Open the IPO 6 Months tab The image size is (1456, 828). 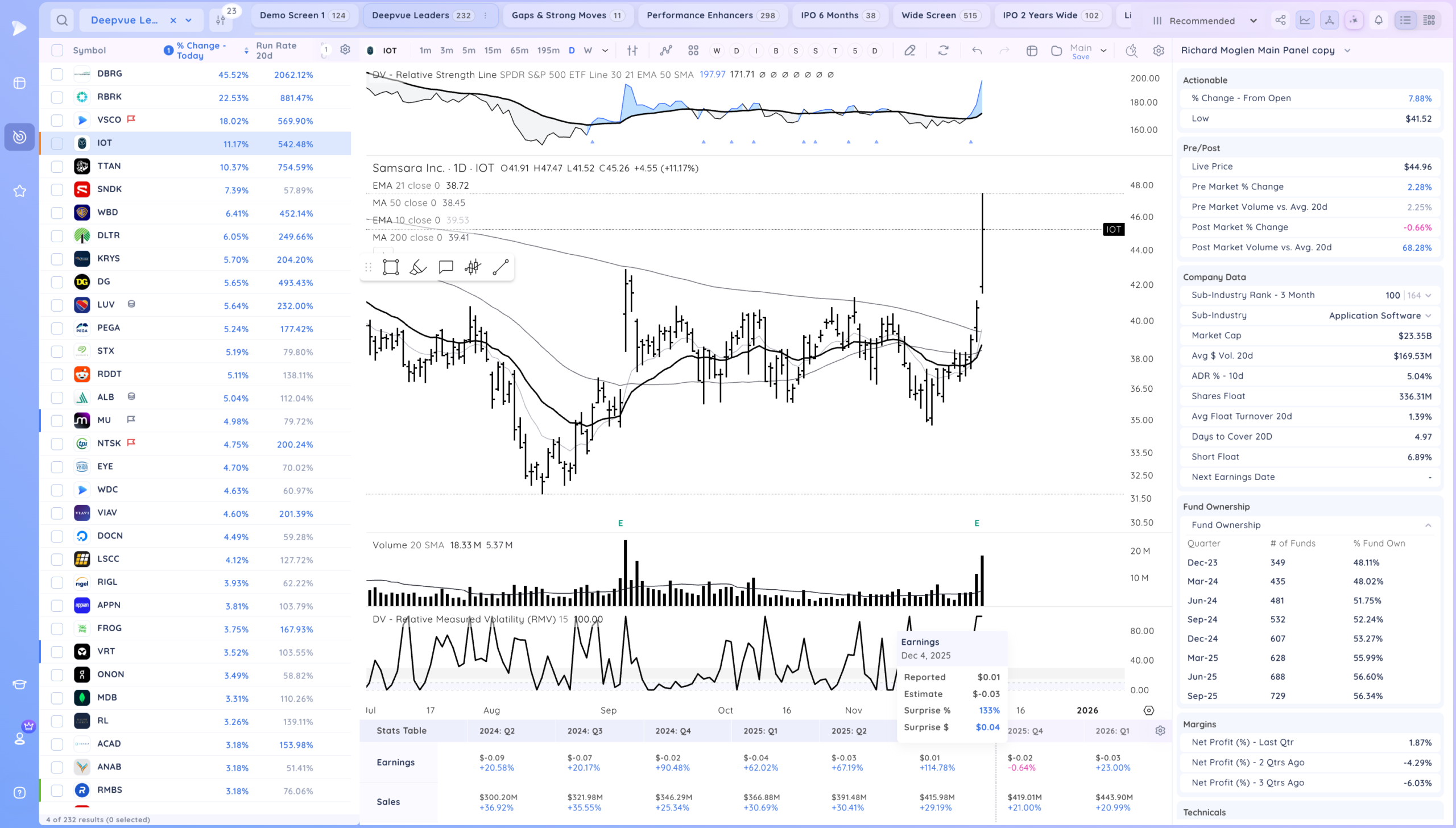coord(839,15)
